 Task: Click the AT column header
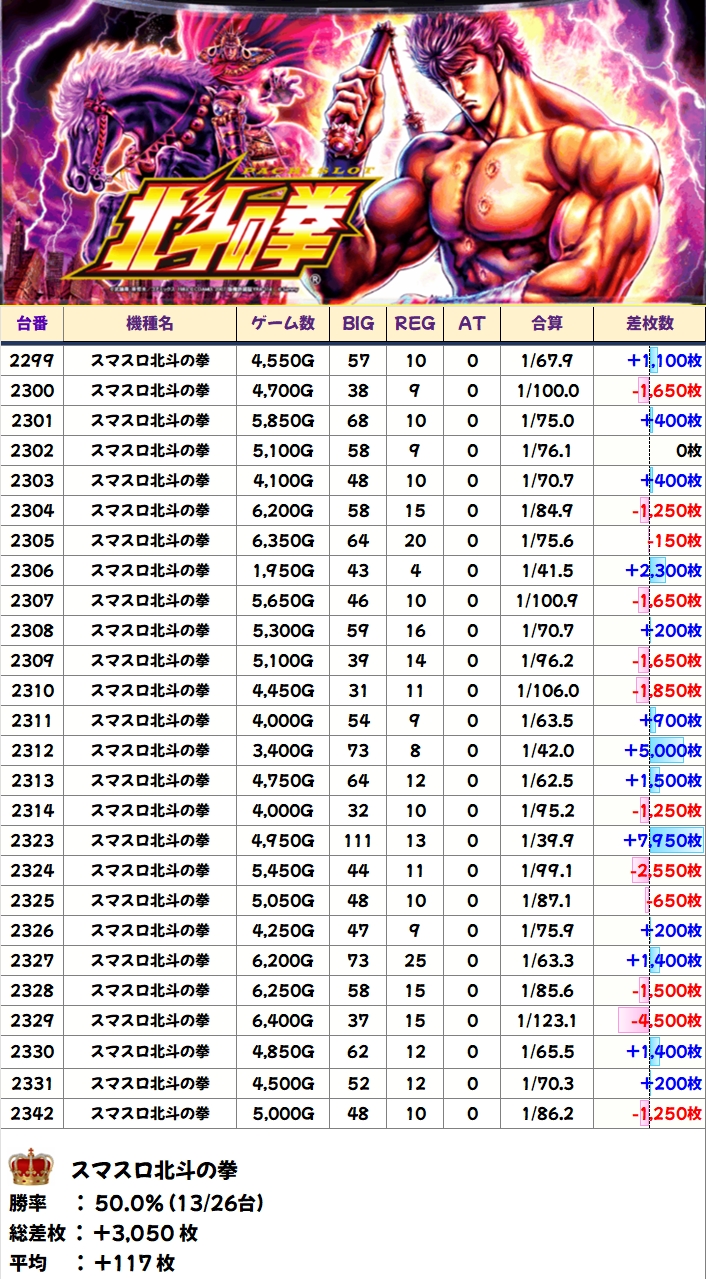click(x=471, y=324)
